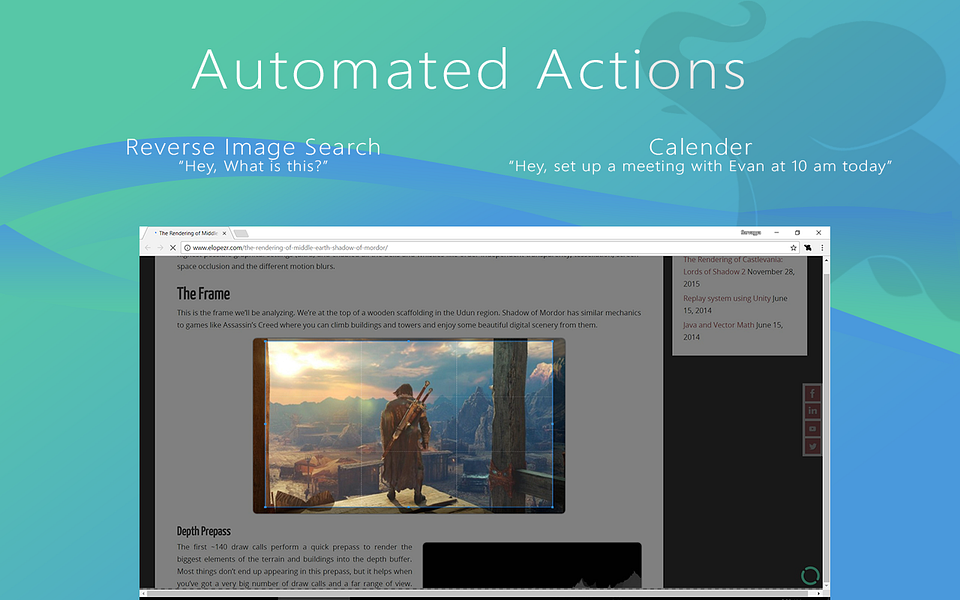
Task: Select The Rendering of Middle-earth browser tab
Action: coord(187,233)
